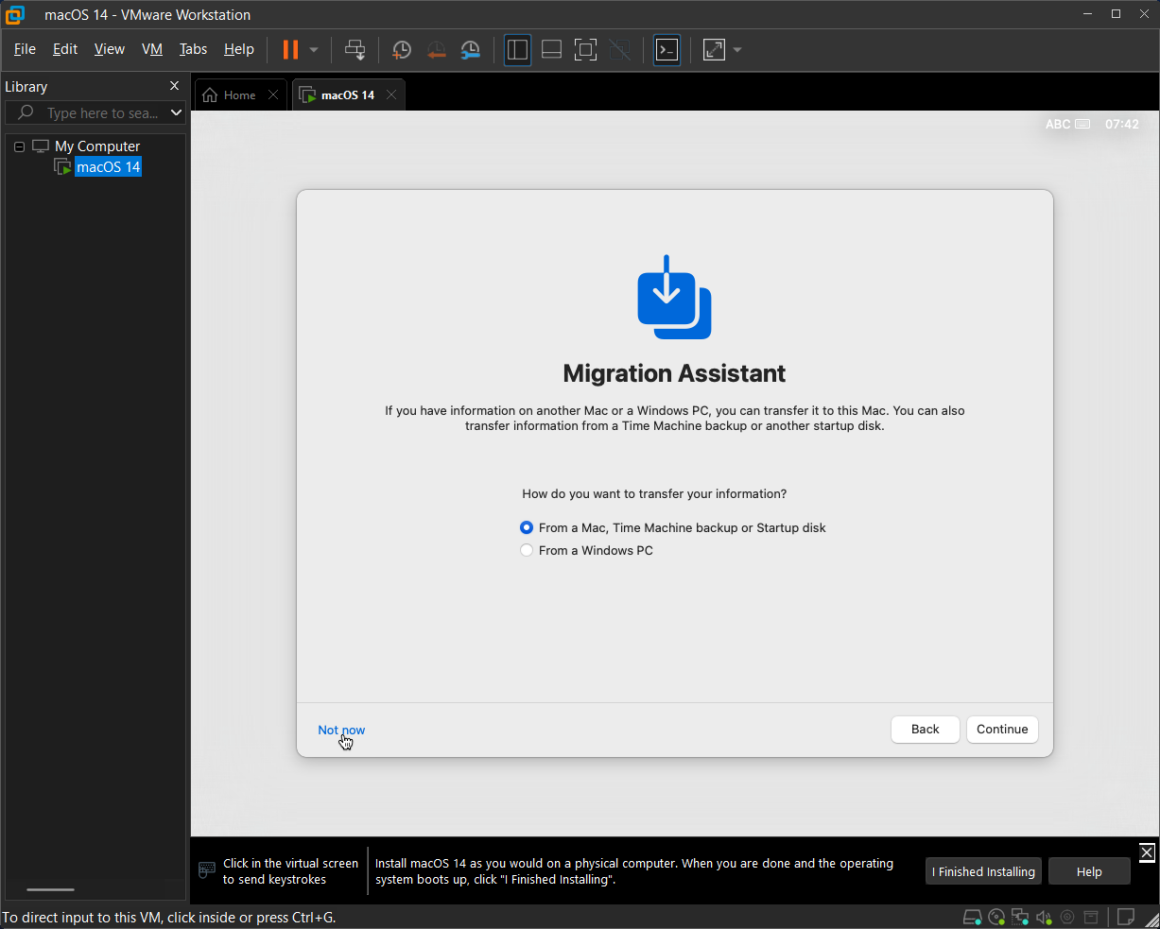Open the View menu
This screenshot has height=929, width=1160.
pyautogui.click(x=109, y=49)
